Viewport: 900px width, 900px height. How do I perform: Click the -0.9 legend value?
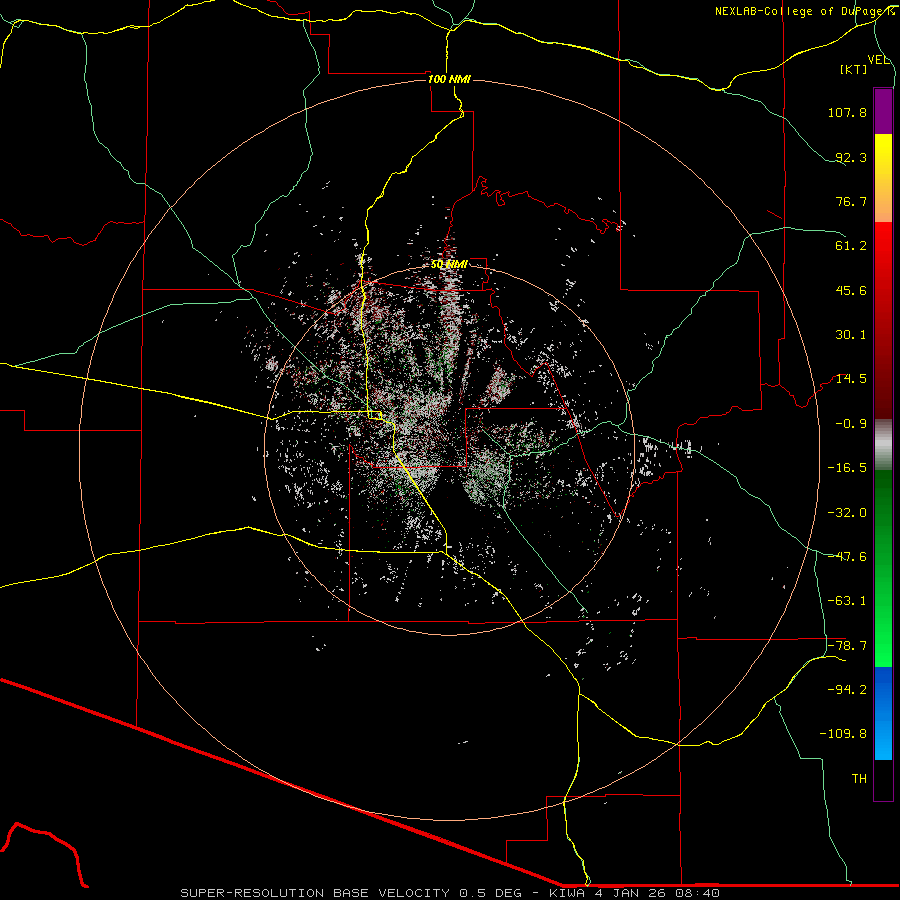[x=851, y=424]
